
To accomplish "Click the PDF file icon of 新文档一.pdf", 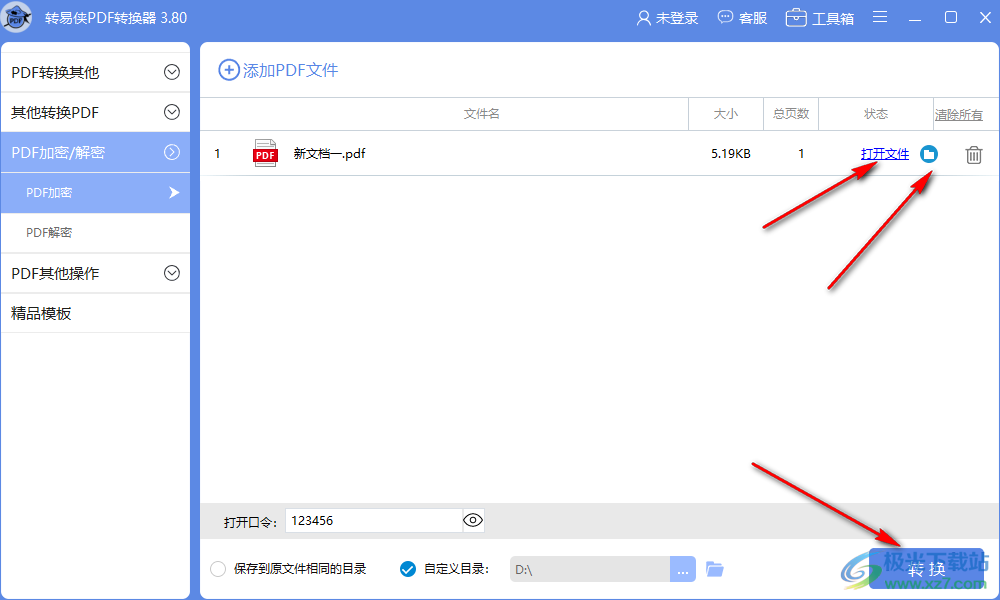I will [265, 153].
